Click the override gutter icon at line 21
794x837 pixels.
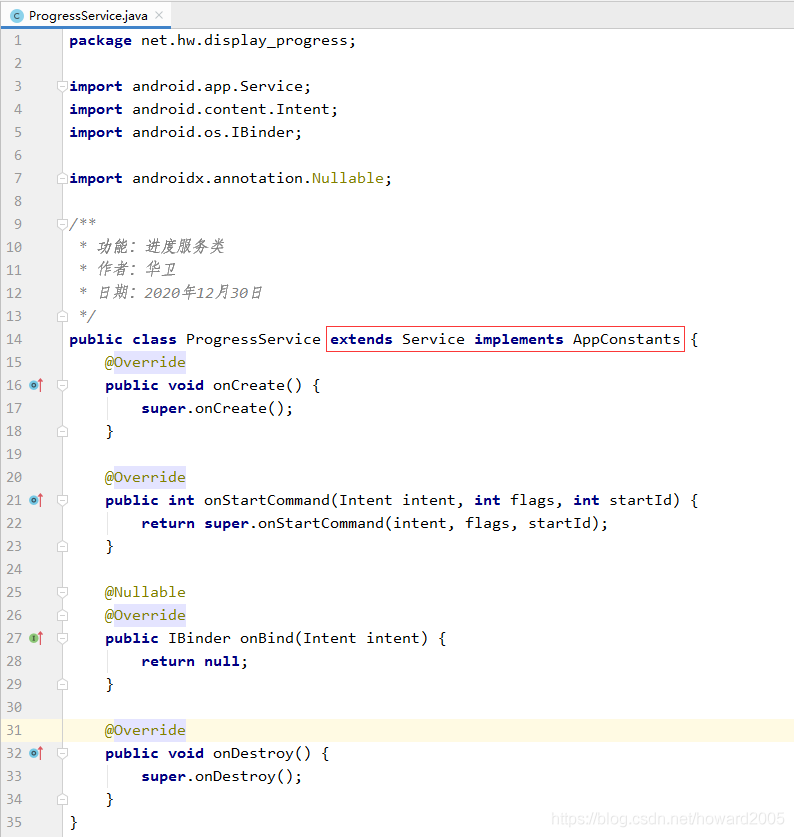pos(36,500)
